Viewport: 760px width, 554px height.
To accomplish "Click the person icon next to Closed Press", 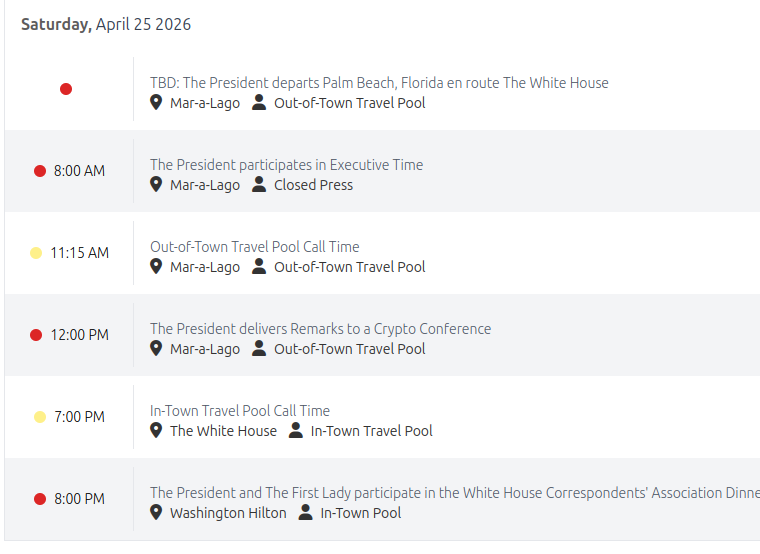I will [x=259, y=184].
